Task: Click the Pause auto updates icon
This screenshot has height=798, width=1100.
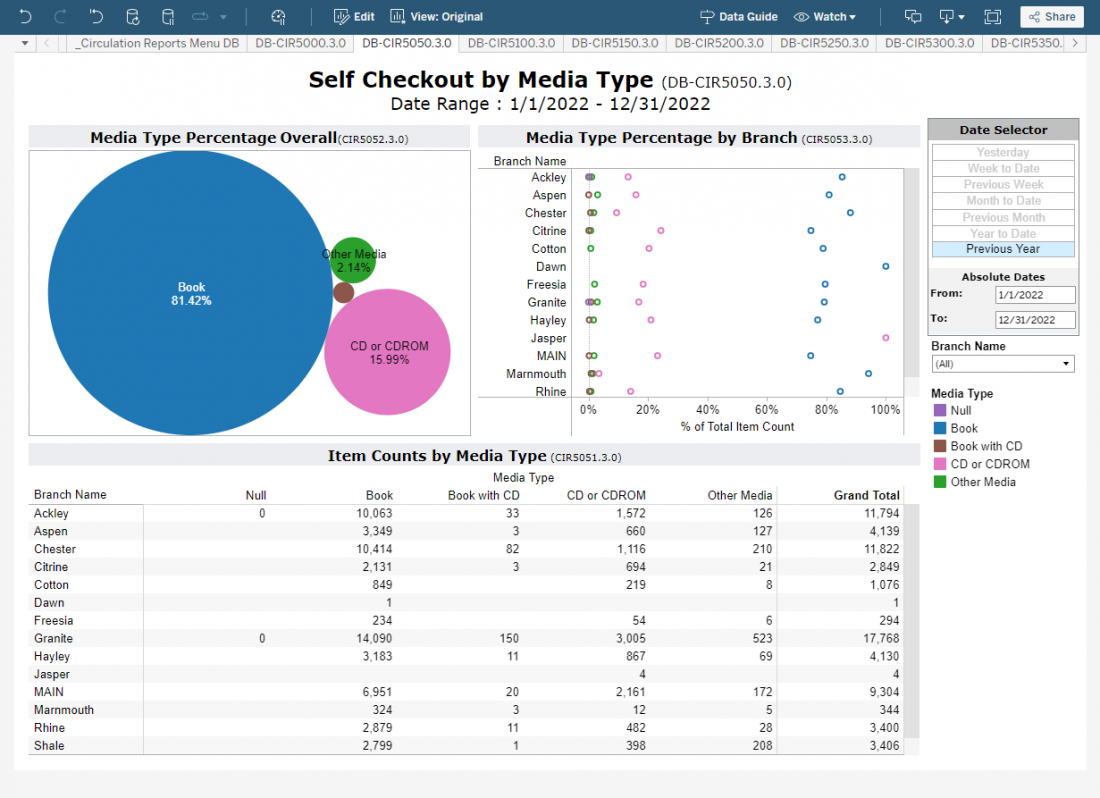Action: [167, 17]
